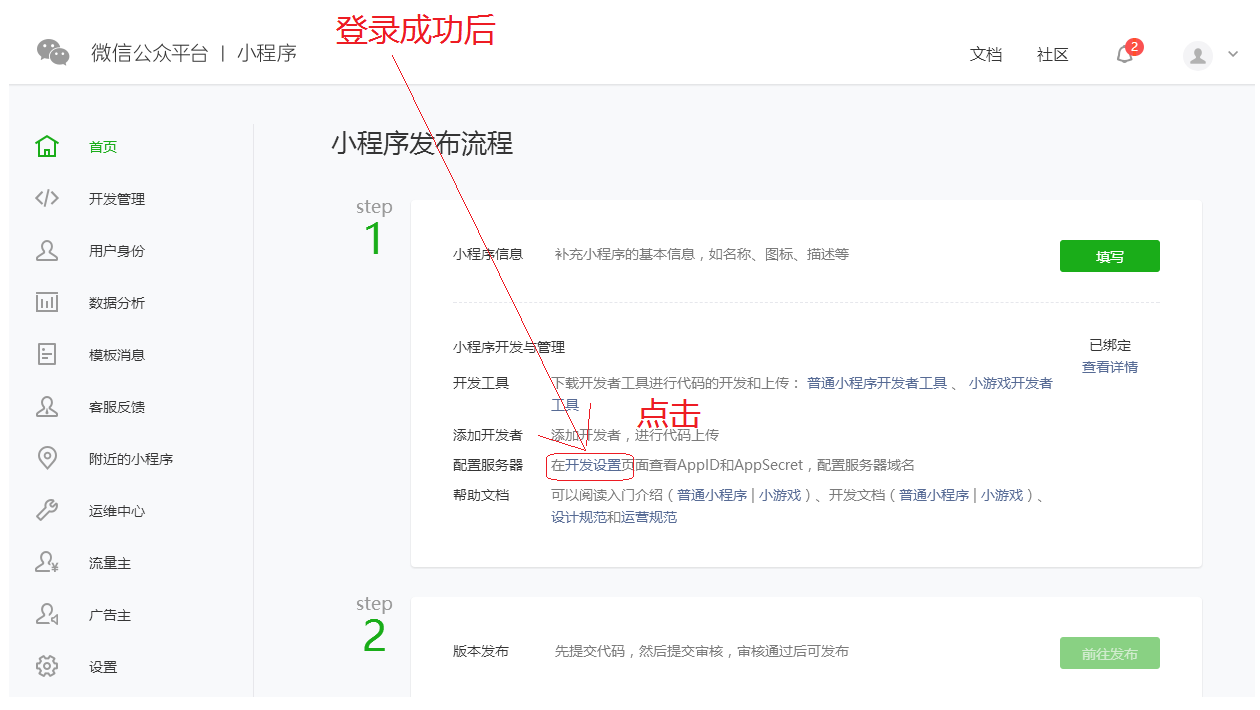Open 广告主 sidebar item
This screenshot has height=710, width=1260.
[x=110, y=615]
